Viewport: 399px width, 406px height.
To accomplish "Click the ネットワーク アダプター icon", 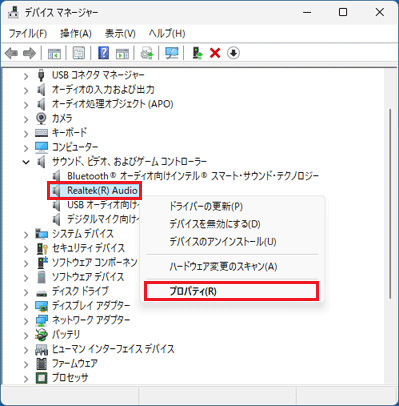I will [x=41, y=320].
